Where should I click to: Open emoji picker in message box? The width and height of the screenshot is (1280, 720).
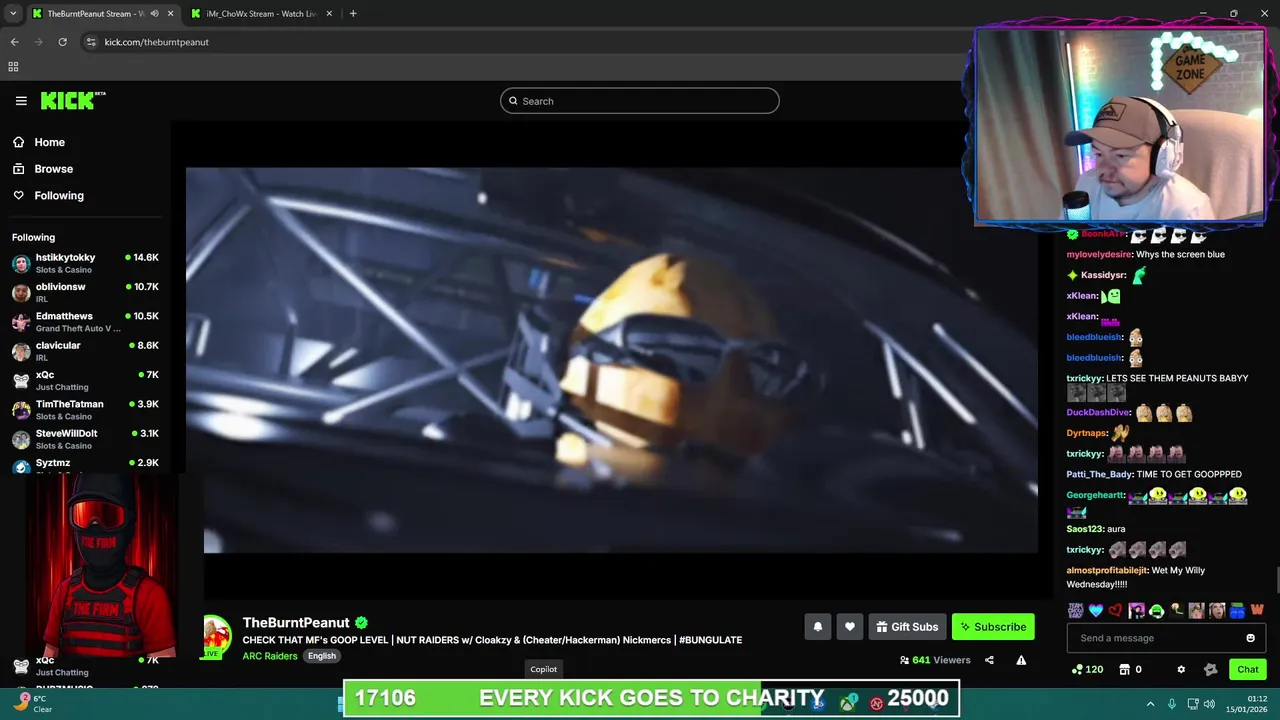1250,638
